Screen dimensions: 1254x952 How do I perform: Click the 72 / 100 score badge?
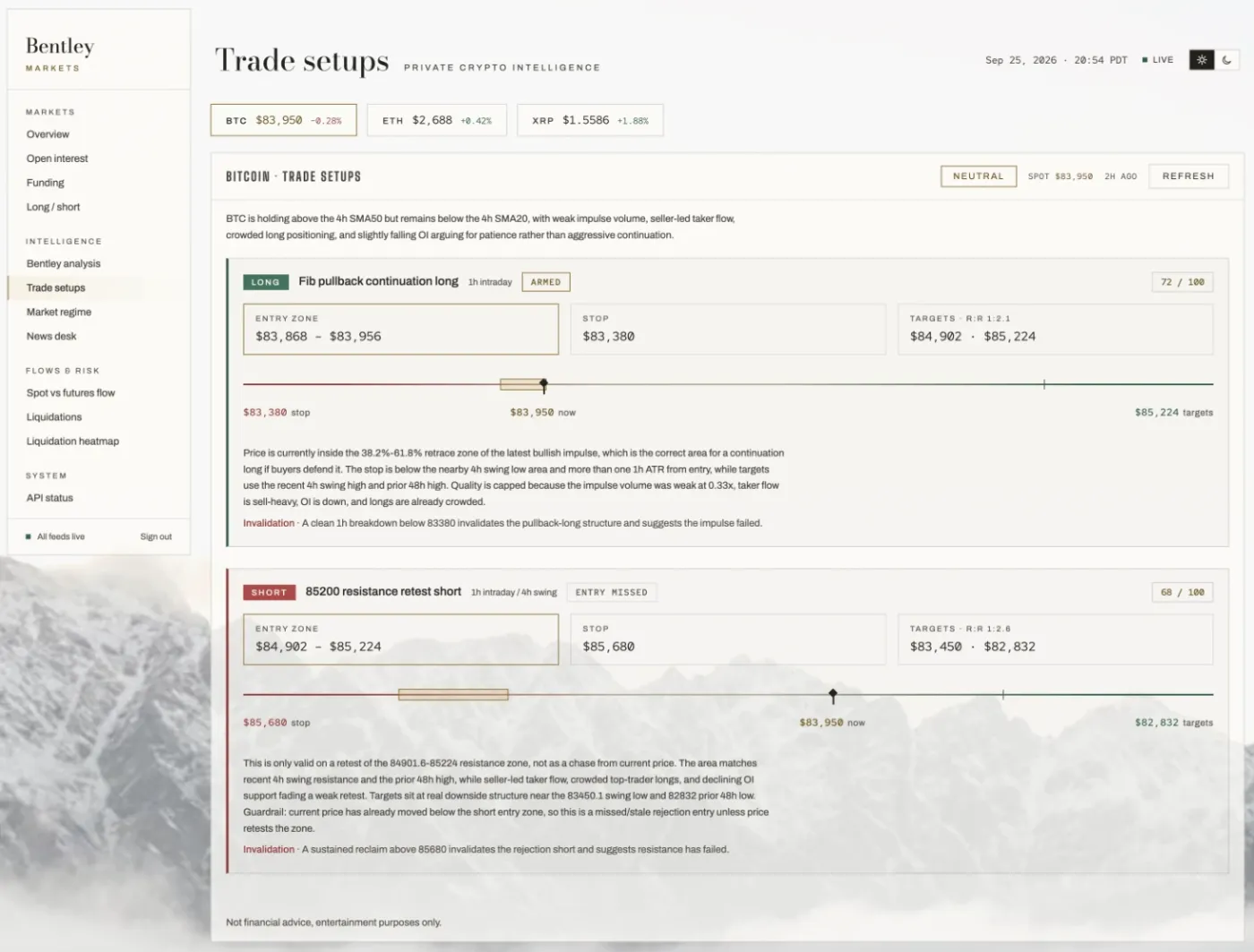click(1182, 282)
